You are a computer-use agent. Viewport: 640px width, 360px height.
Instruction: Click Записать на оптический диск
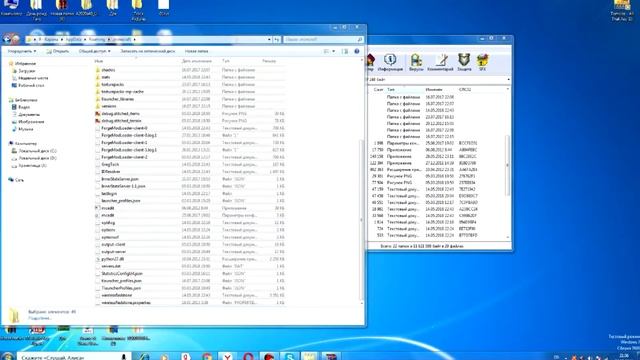pos(147,51)
